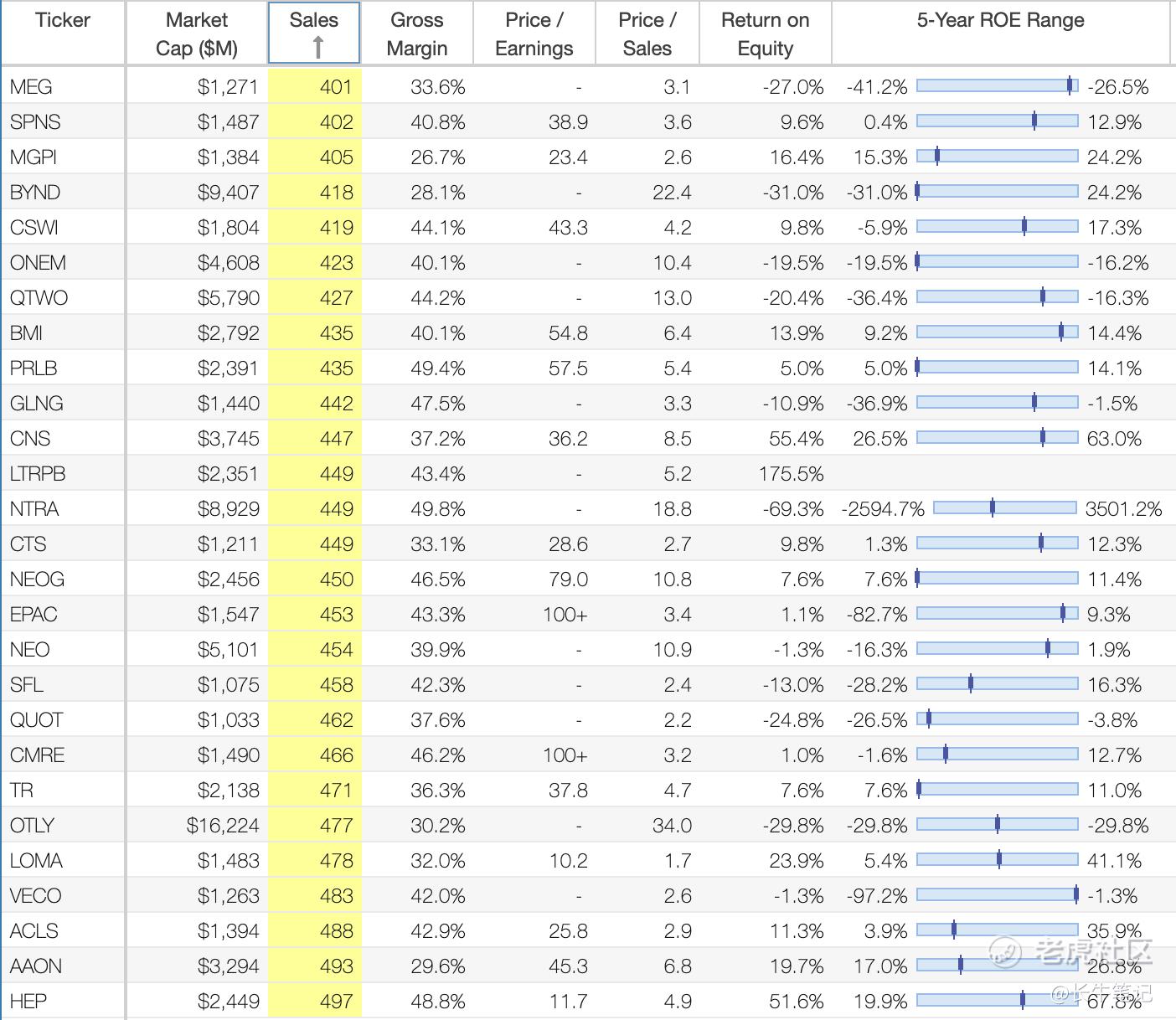Sort by Return on Equity header
Image resolution: width=1176 pixels, height=1020 pixels.
(x=765, y=33)
